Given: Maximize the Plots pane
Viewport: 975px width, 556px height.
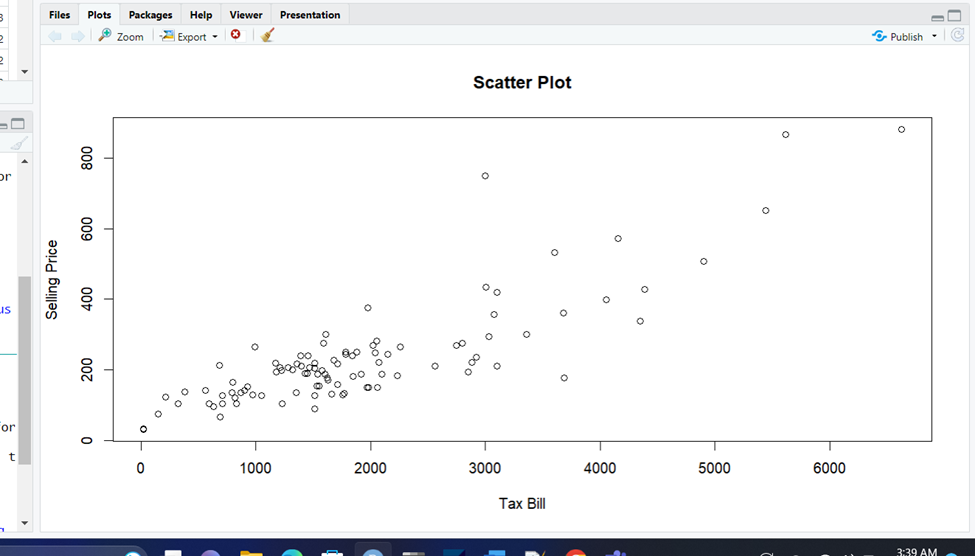Looking at the screenshot, I should click(954, 16).
